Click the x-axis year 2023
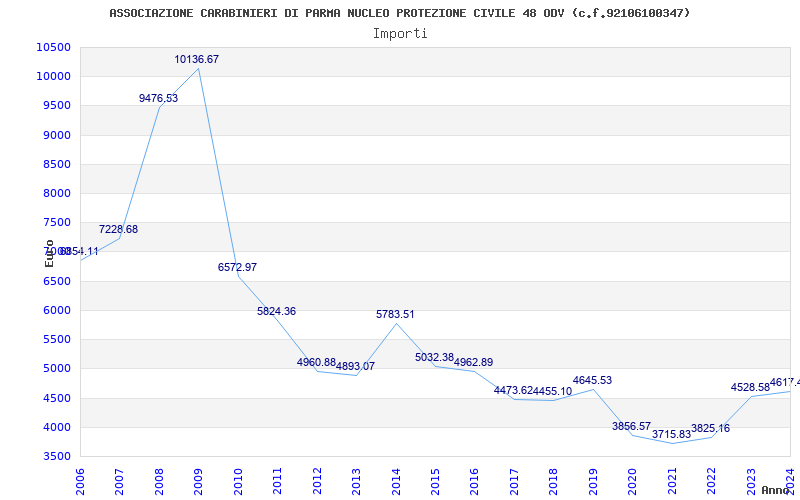 tap(752, 482)
